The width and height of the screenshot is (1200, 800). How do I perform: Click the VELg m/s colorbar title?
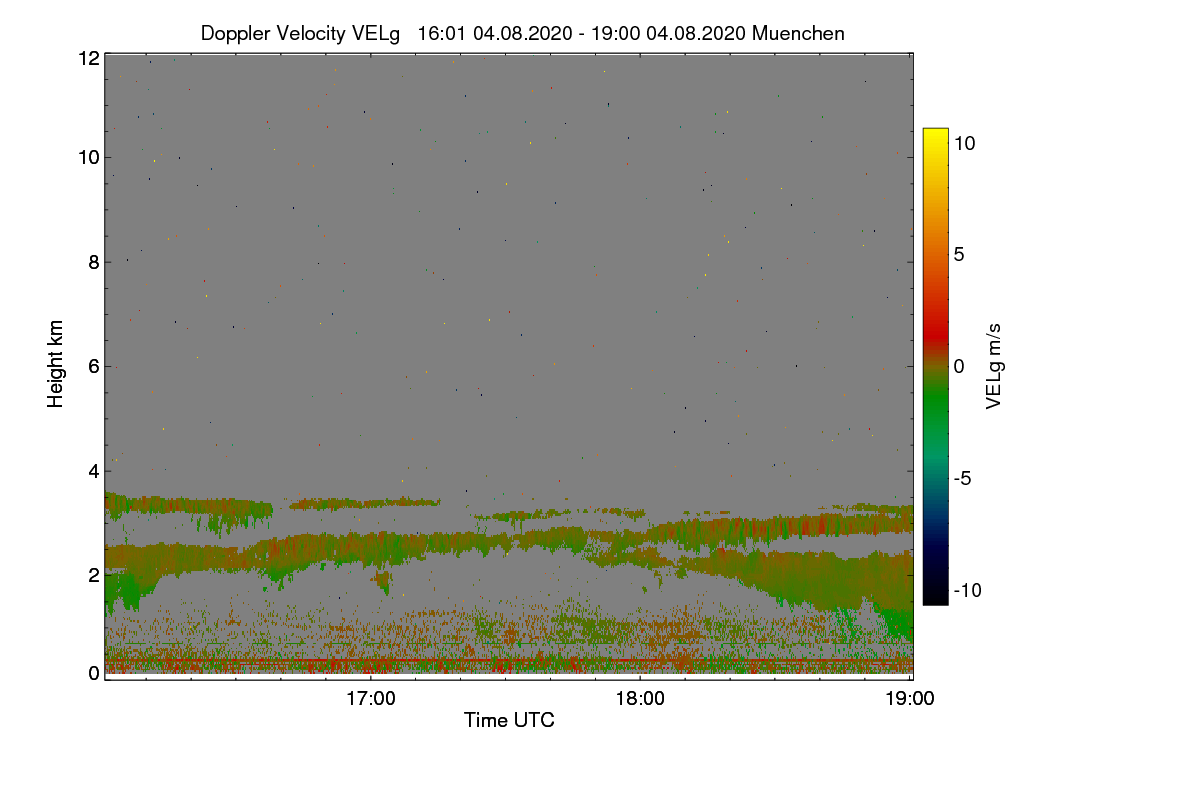[993, 366]
